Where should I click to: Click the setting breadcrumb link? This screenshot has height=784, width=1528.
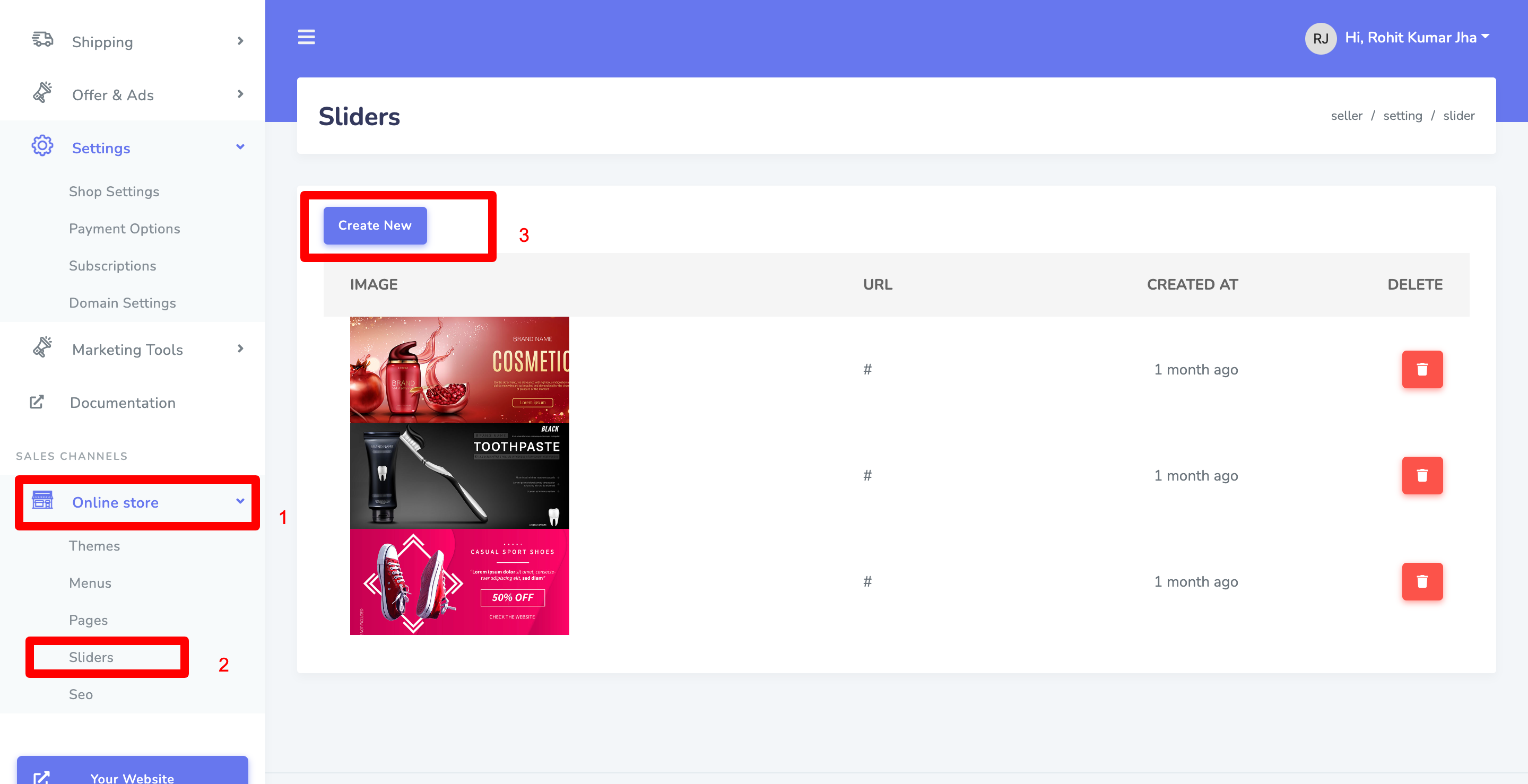pos(1402,116)
